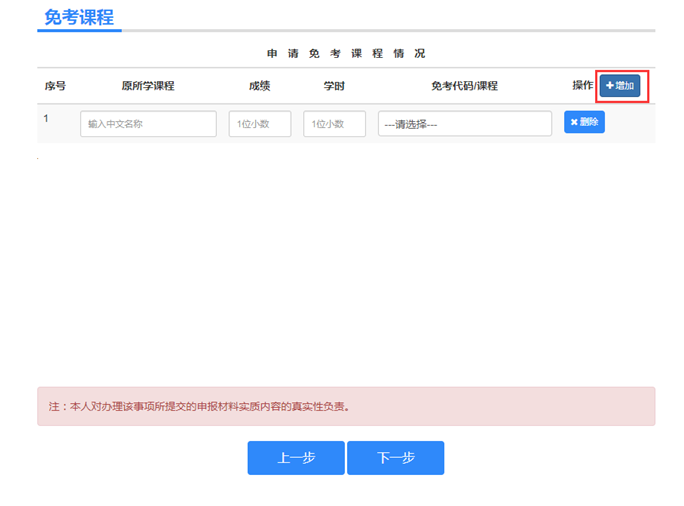Select the 免考课程 title tab
The image size is (684, 506).
[79, 17]
